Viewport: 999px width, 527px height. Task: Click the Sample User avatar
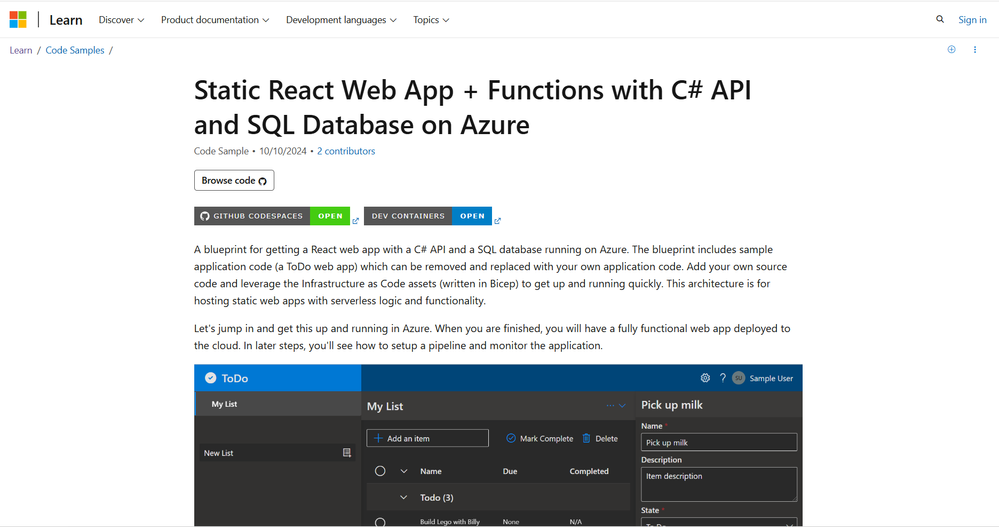pyautogui.click(x=738, y=378)
